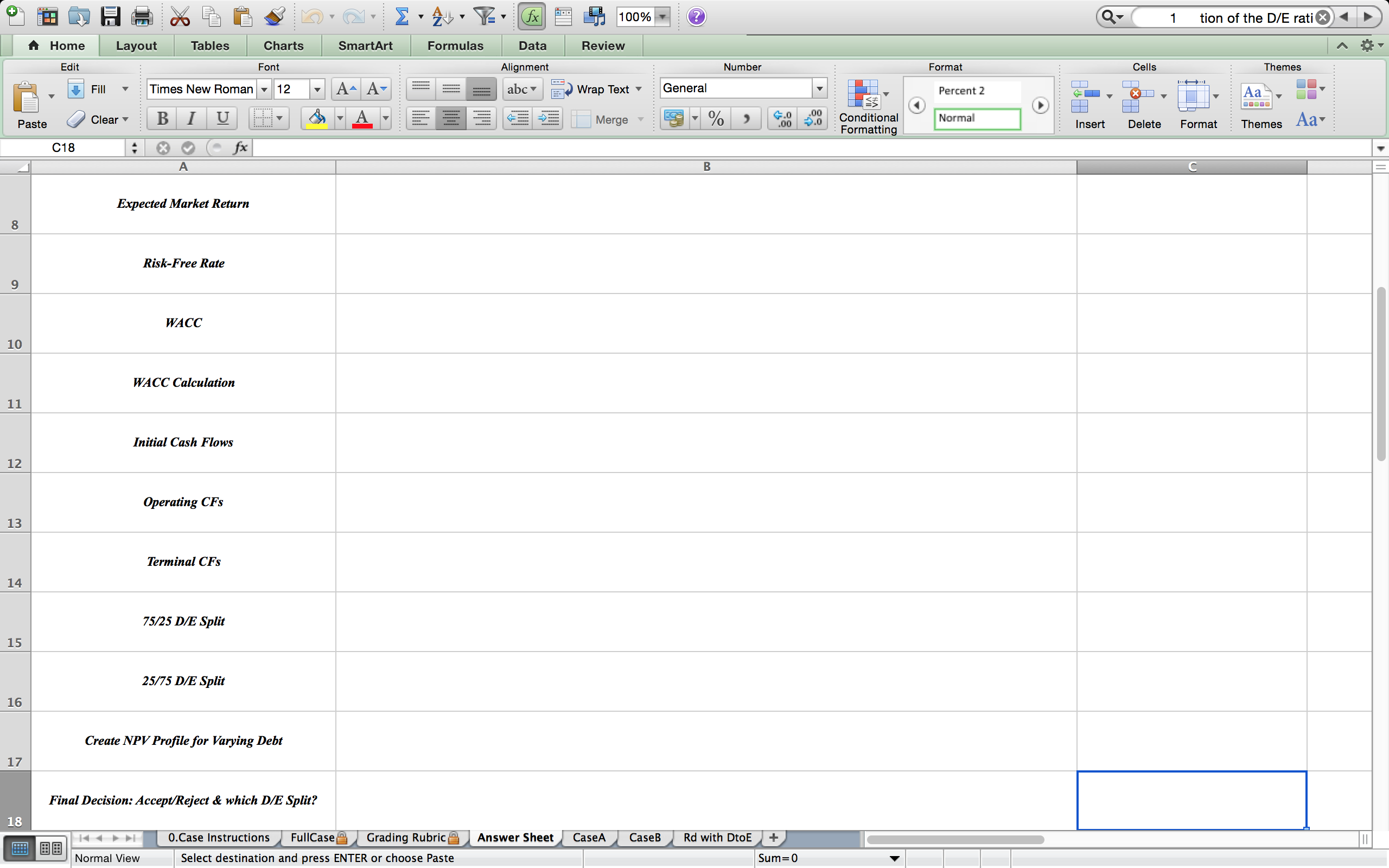Open the General number format dropdown

click(x=819, y=88)
